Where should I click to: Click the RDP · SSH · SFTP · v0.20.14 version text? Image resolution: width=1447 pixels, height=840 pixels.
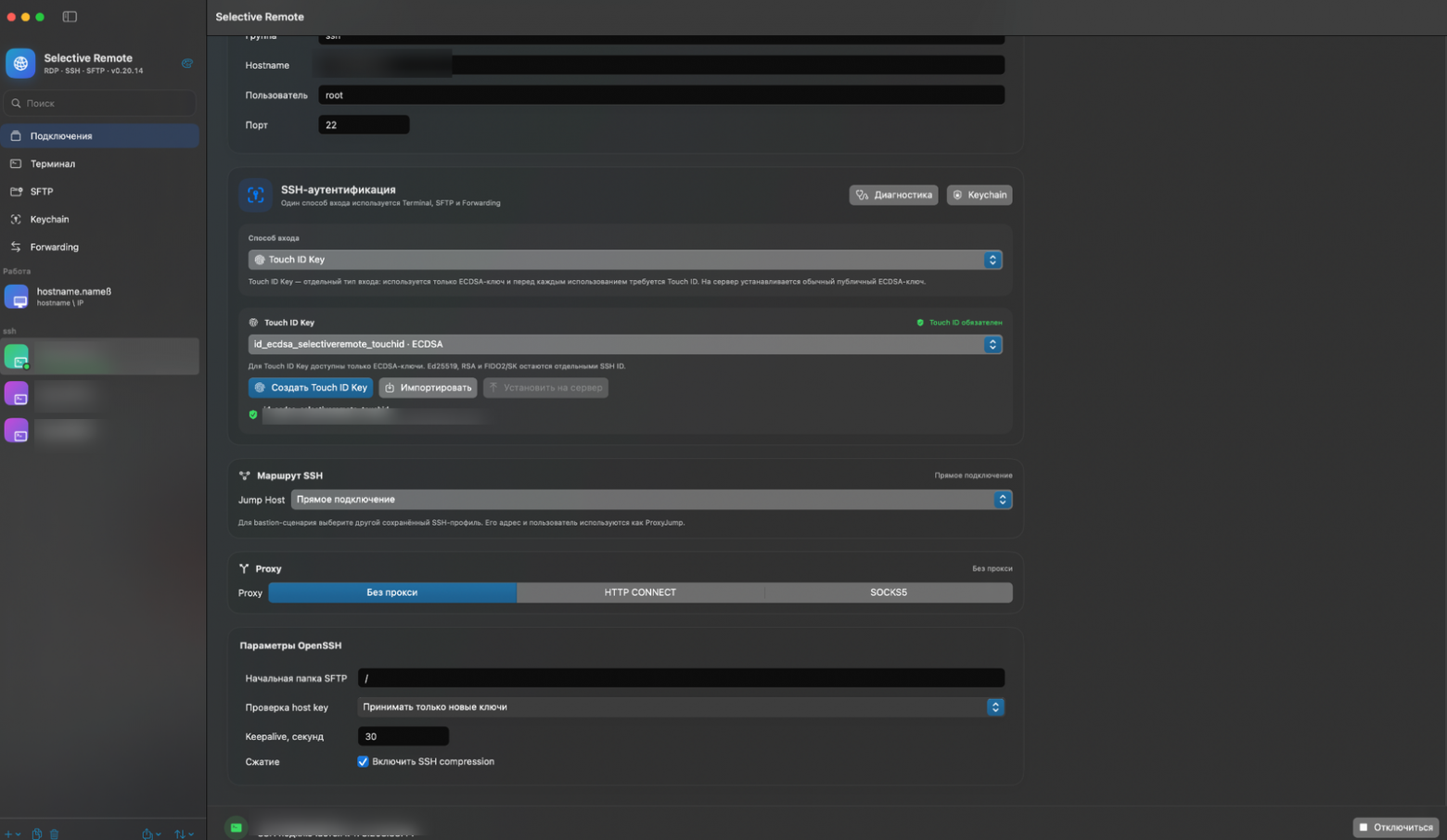(x=94, y=70)
